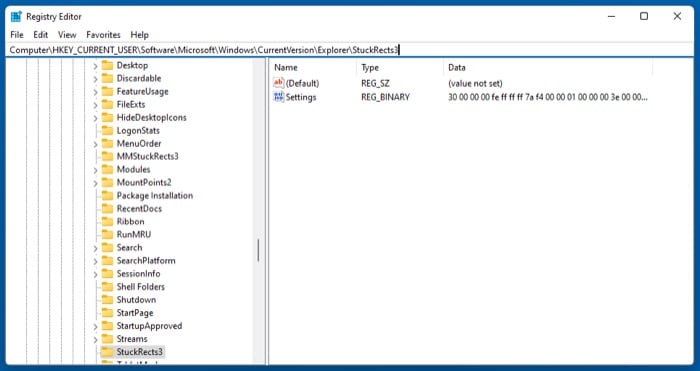Expand the Streams key

[x=95, y=339]
